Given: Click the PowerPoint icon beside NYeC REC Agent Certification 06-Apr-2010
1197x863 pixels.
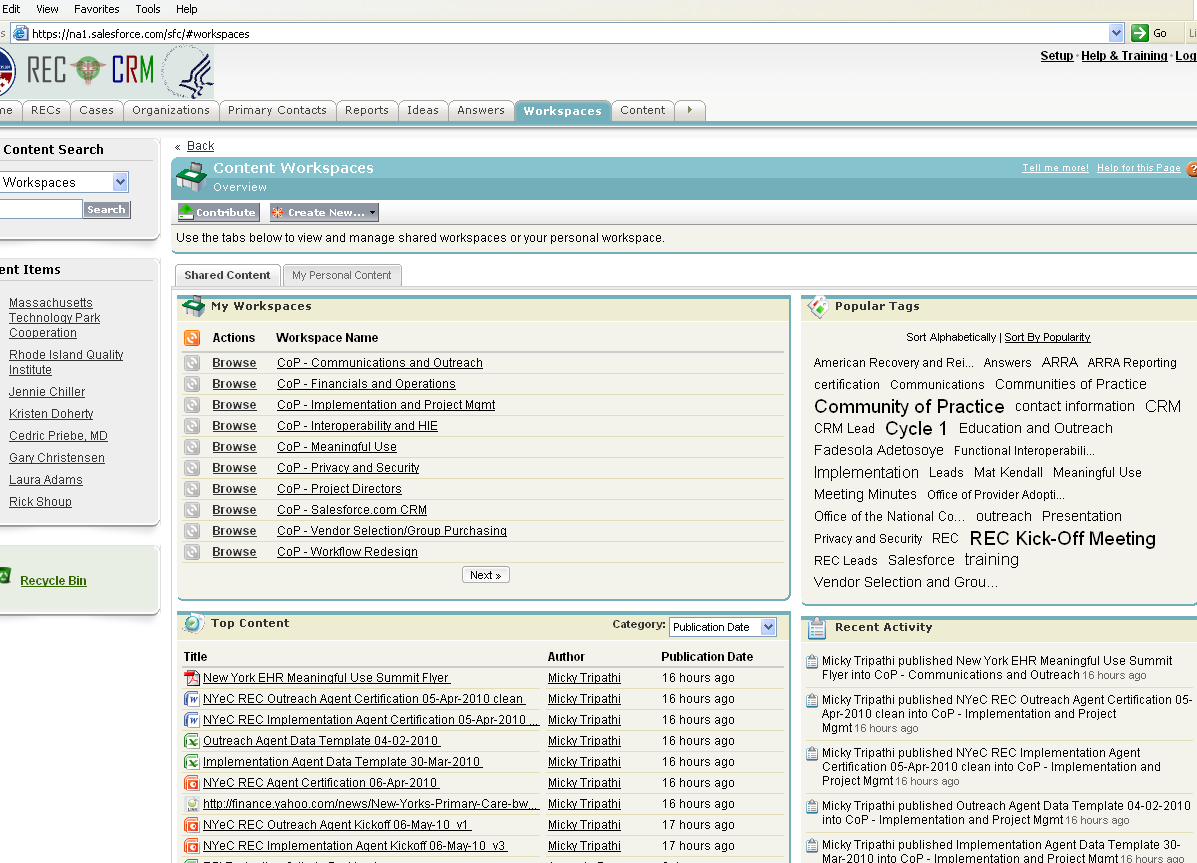Looking at the screenshot, I should tap(192, 783).
